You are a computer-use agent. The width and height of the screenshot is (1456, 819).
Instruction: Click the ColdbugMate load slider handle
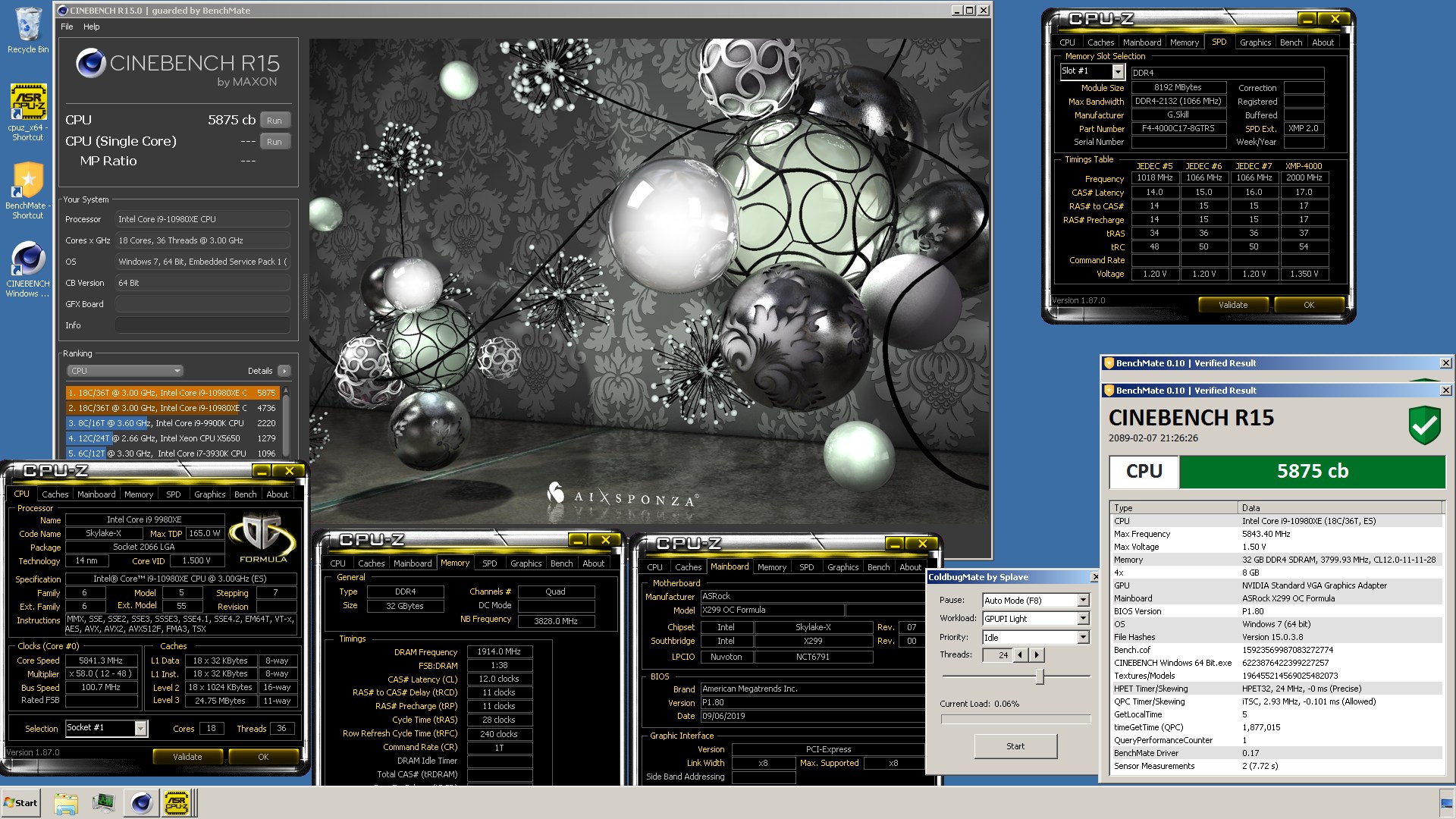point(1040,676)
